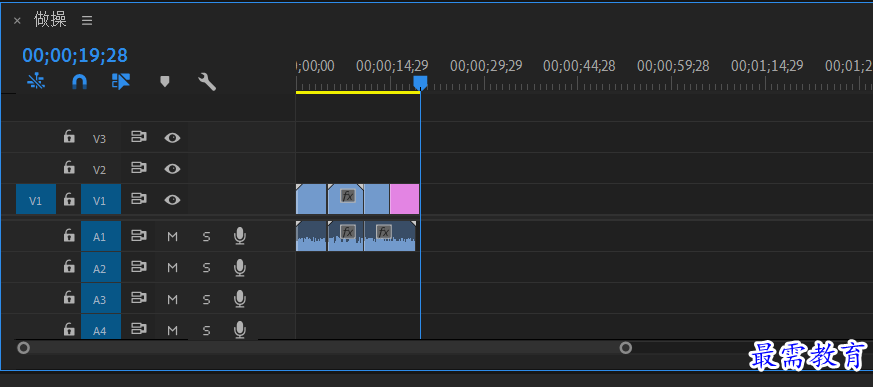Toggle V1 track targeting button

(101, 200)
